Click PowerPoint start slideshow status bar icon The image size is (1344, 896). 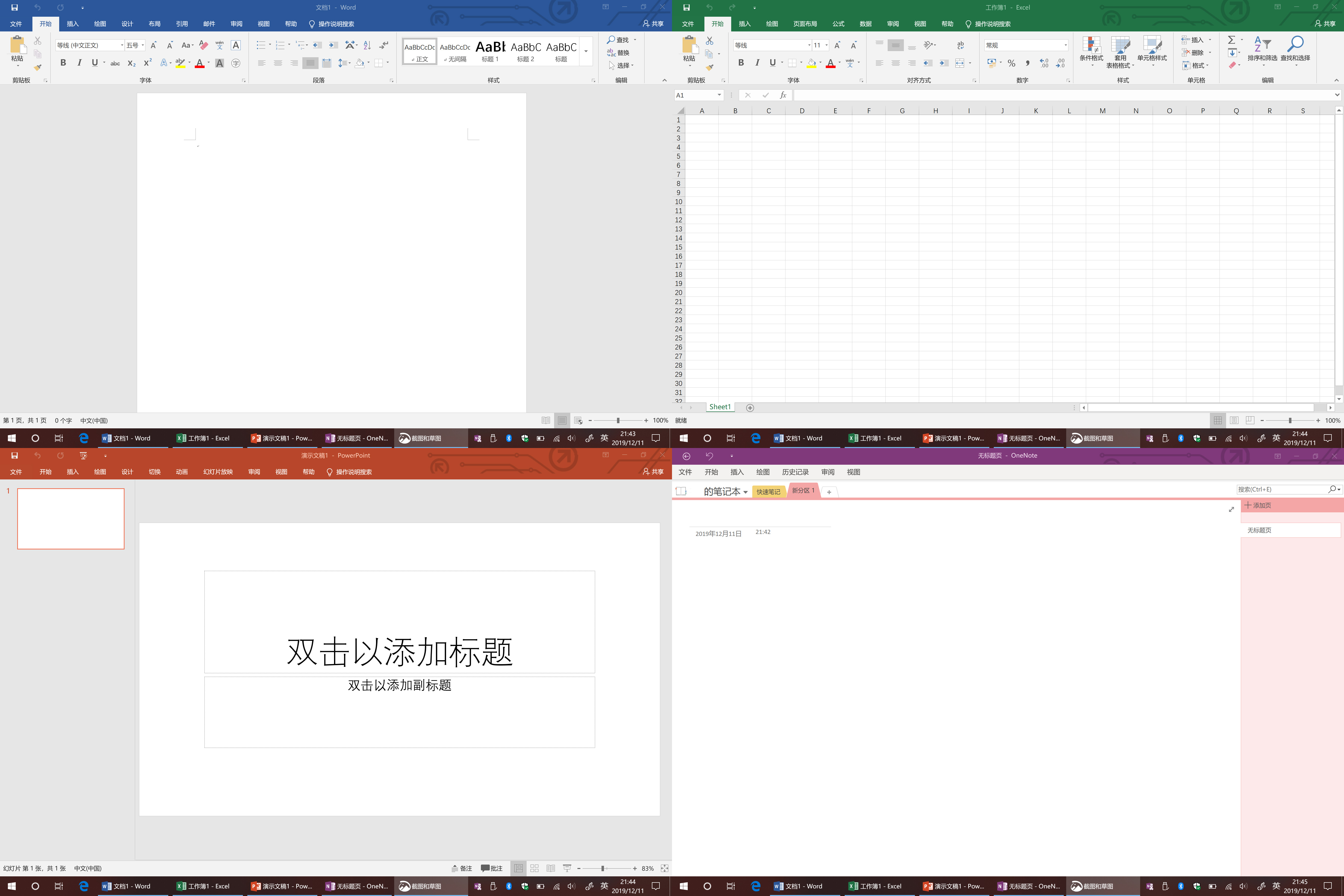point(567,868)
